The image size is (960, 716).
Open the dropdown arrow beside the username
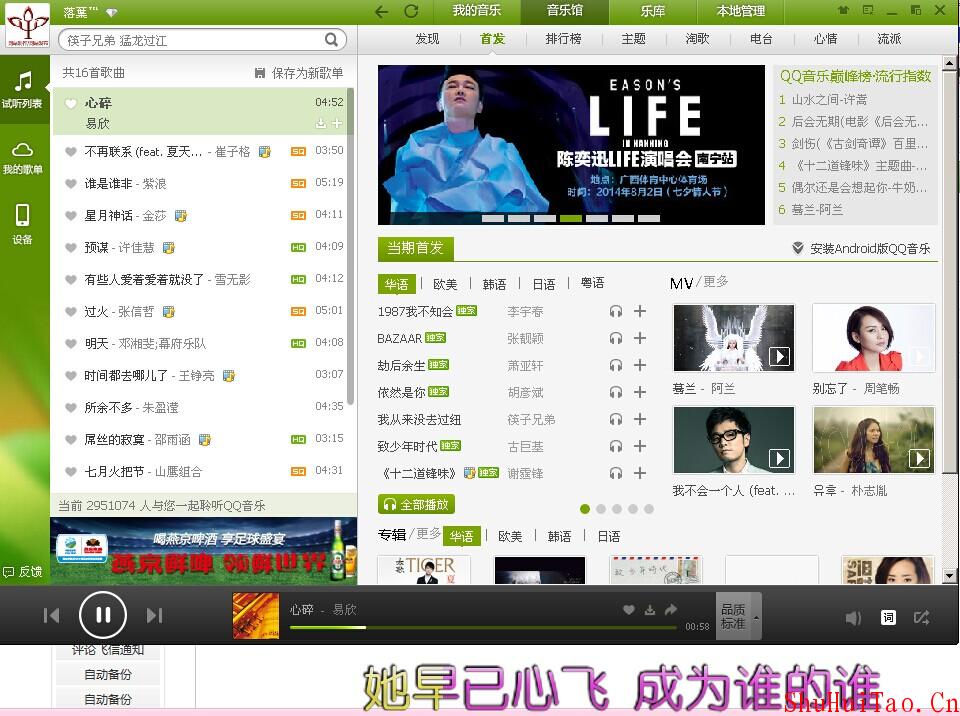coord(111,13)
